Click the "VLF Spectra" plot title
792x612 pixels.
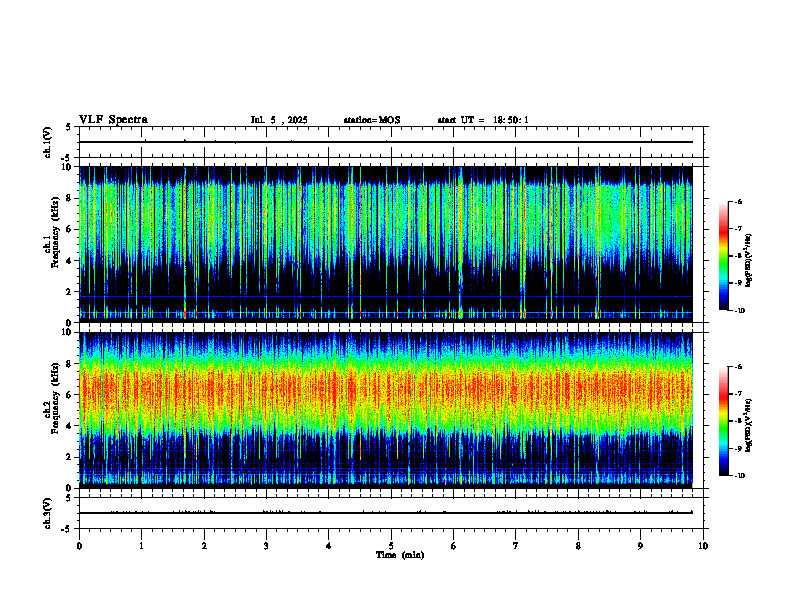point(113,120)
